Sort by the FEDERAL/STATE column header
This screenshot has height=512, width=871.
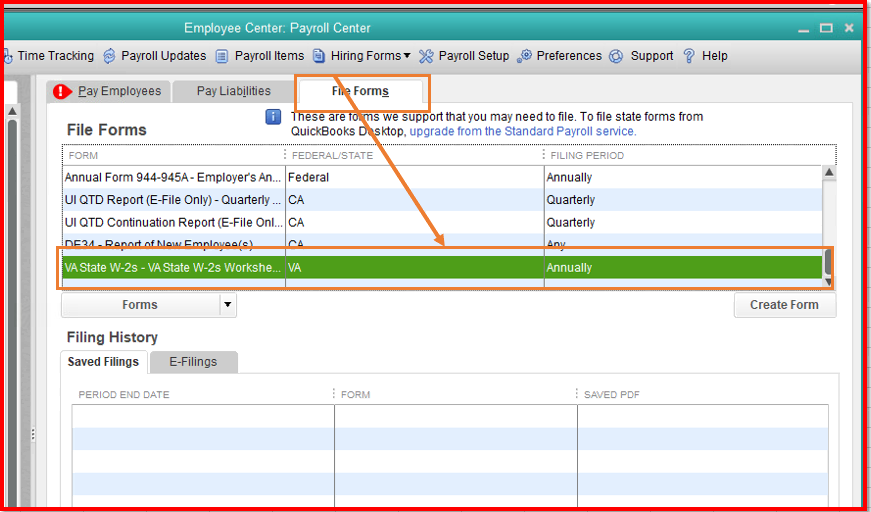tap(332, 155)
